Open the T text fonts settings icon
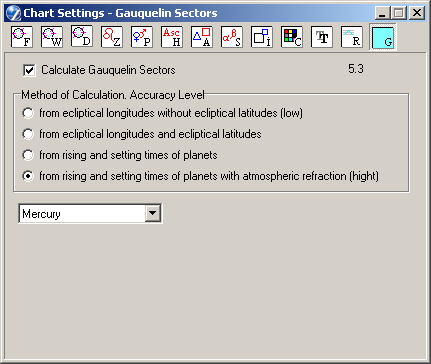This screenshot has width=431, height=364. point(322,37)
